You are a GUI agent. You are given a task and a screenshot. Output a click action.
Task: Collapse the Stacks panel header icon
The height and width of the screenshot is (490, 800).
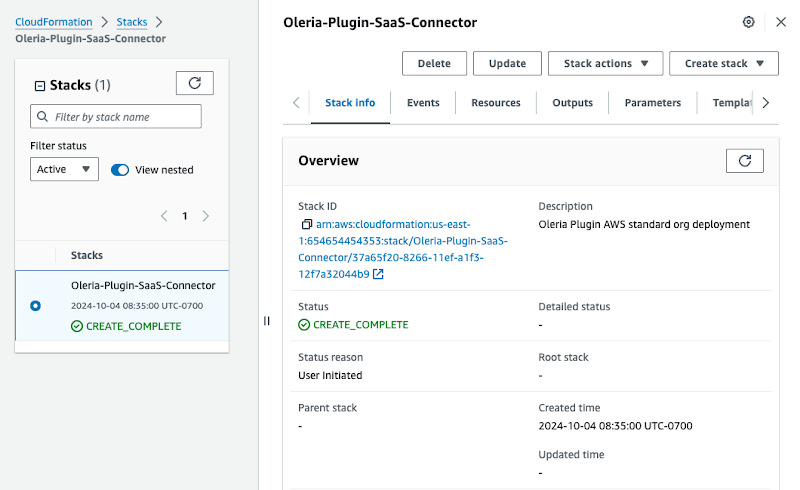(40, 86)
